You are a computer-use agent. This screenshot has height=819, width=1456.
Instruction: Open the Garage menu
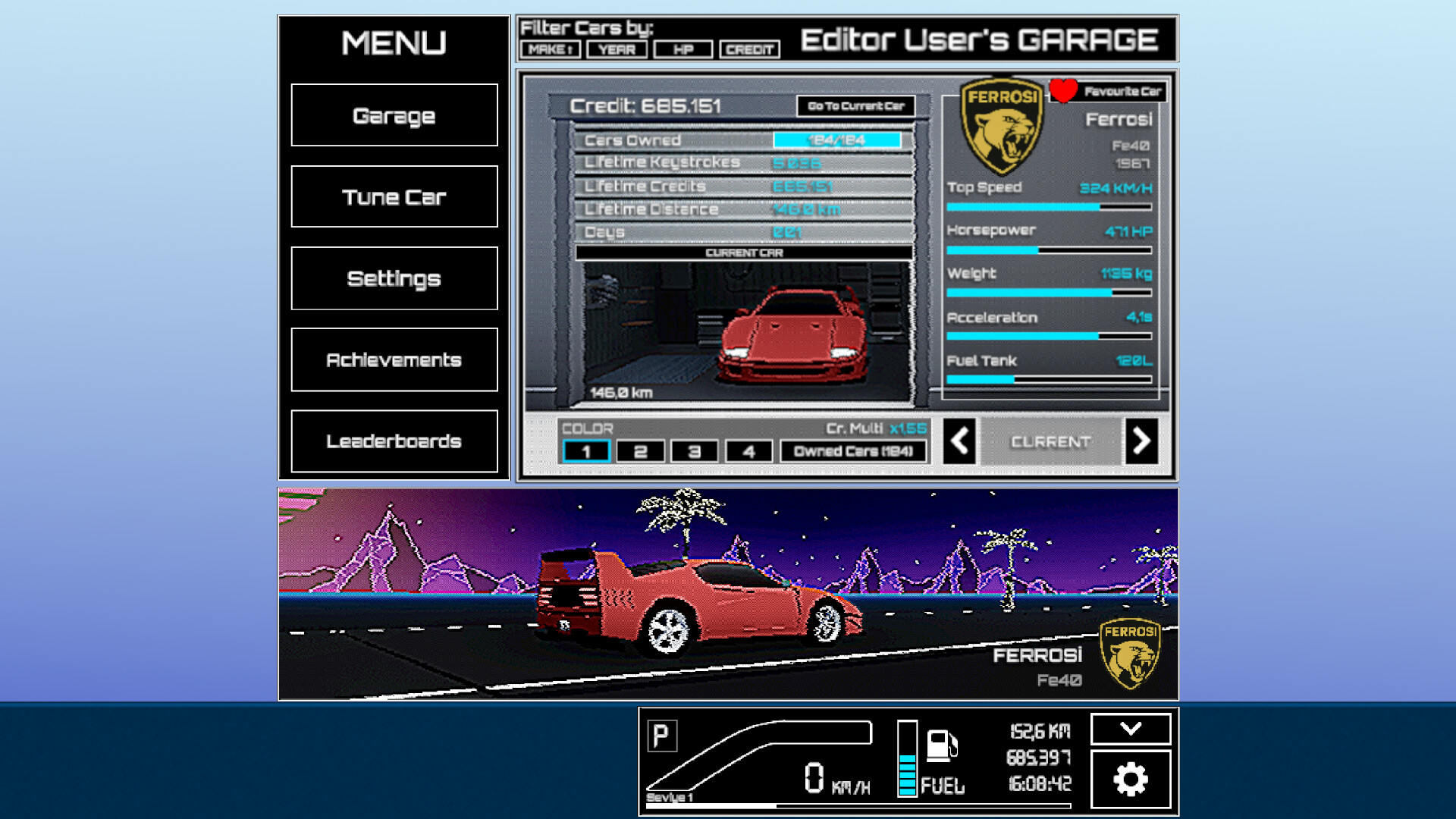click(x=394, y=115)
